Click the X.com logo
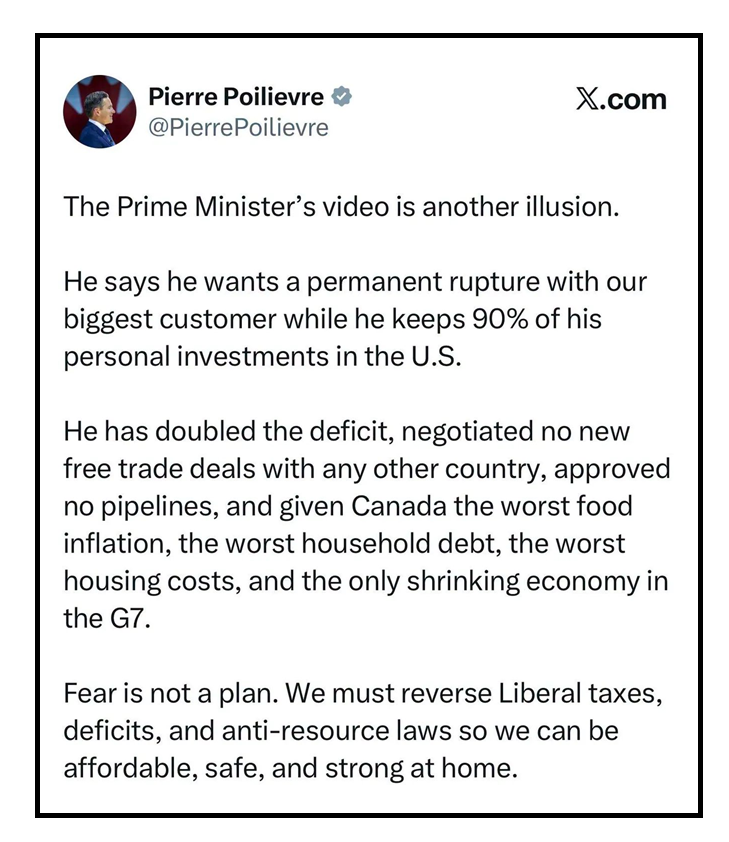 tap(620, 99)
